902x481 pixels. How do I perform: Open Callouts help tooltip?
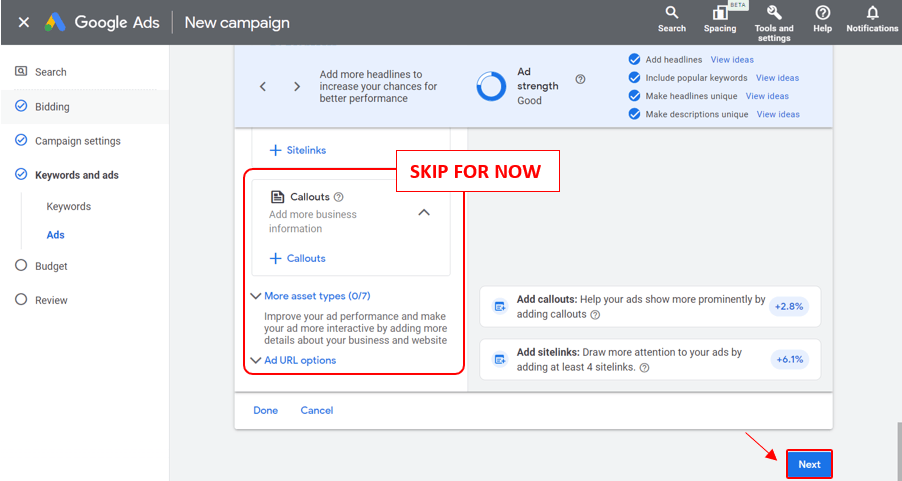339,197
